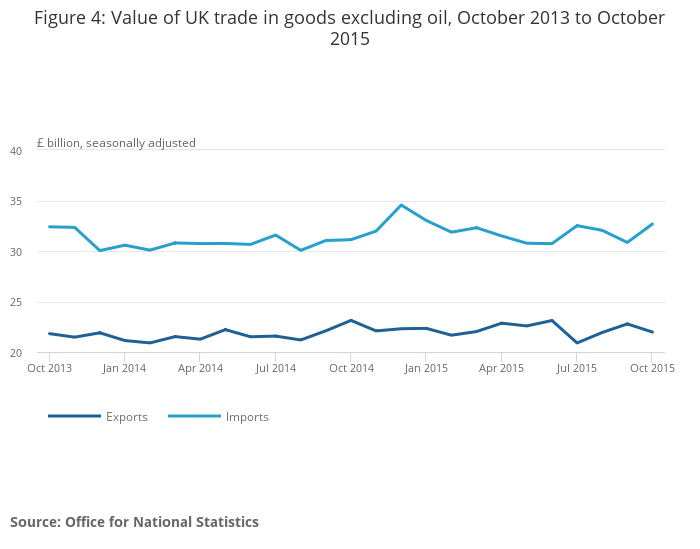The height and width of the screenshot is (549, 700).
Task: Click the light blue Imports legend line swatch
Action: (x=194, y=417)
